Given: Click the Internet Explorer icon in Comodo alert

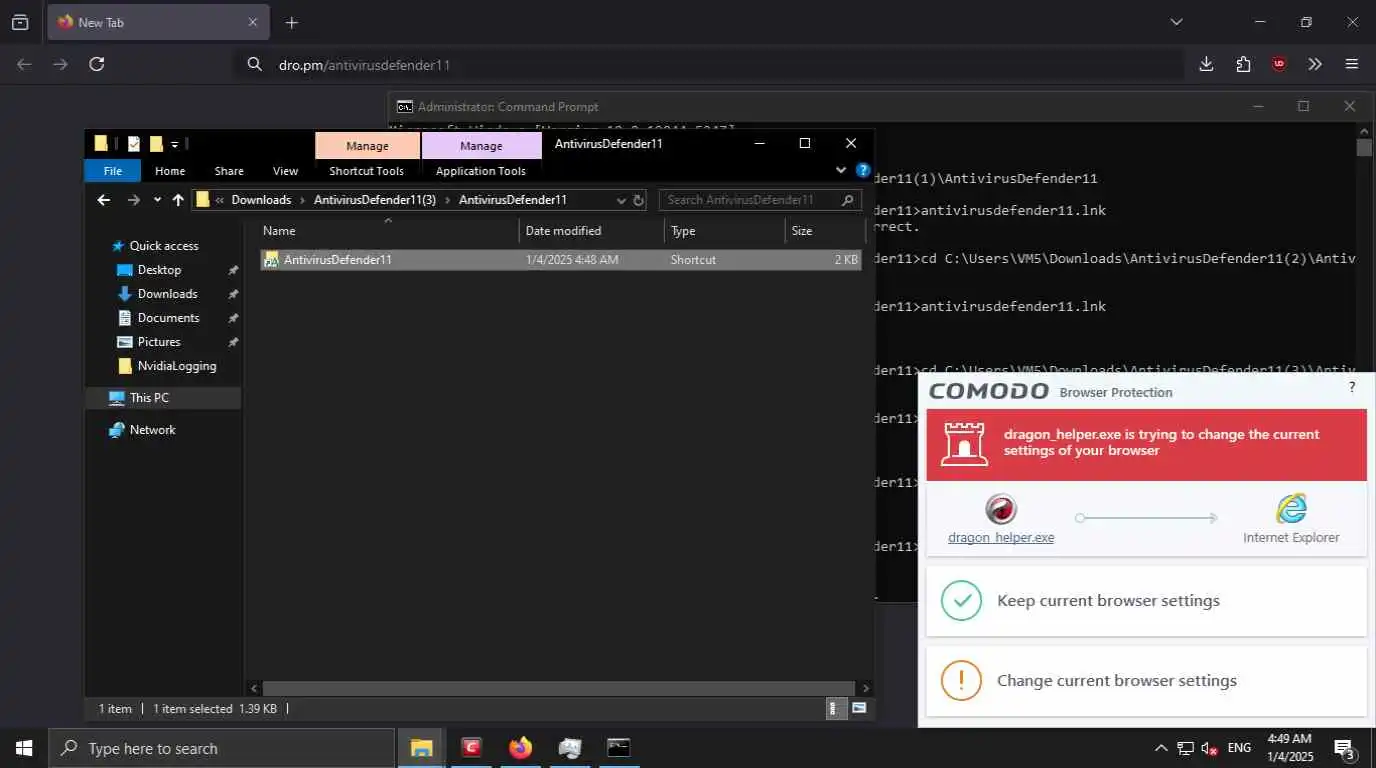Looking at the screenshot, I should [1291, 509].
